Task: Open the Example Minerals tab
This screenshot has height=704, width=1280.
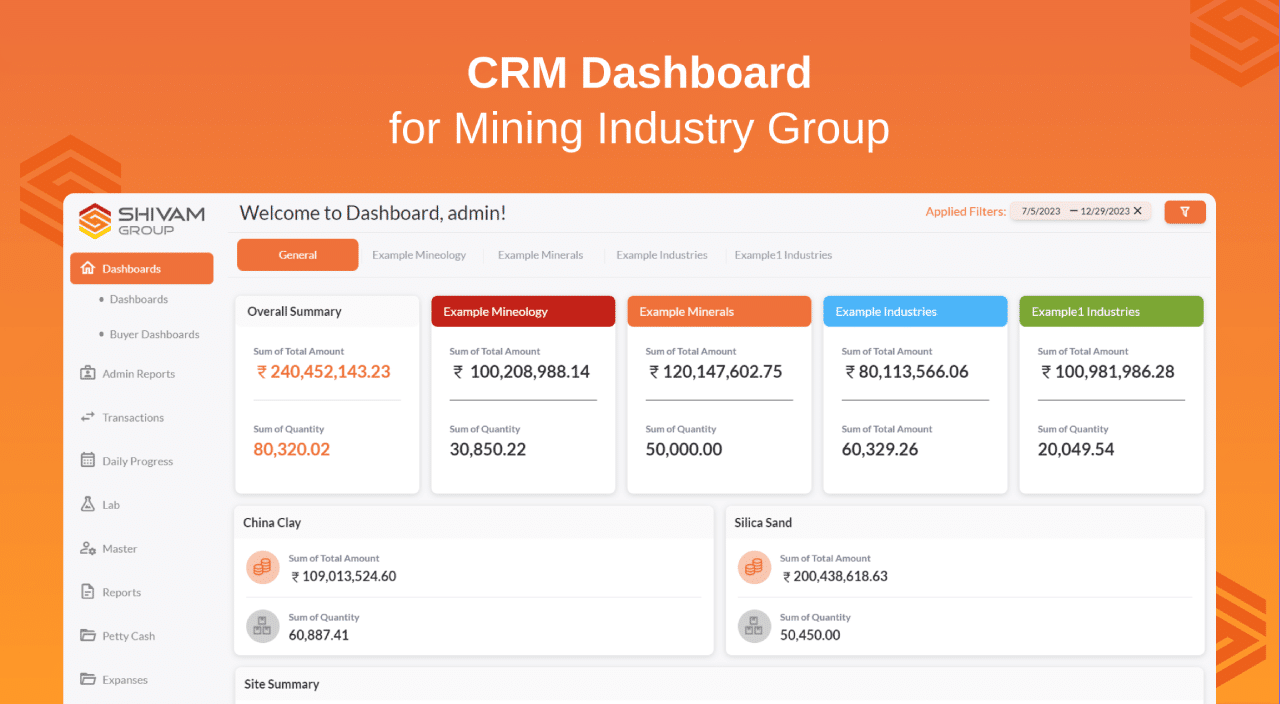Action: [540, 255]
